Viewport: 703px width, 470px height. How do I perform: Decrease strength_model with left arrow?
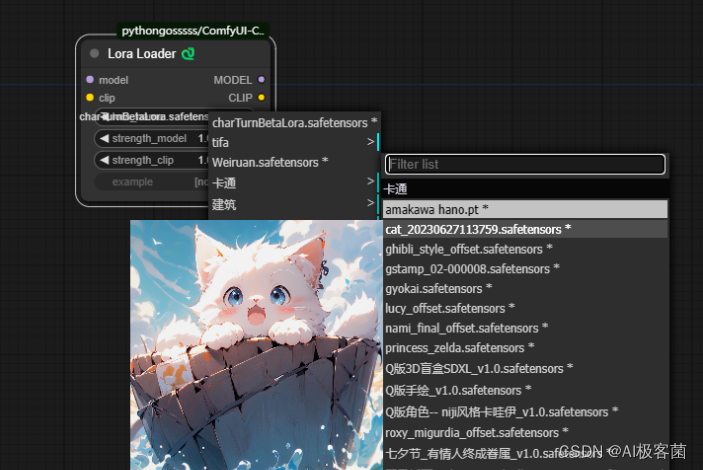coord(104,138)
